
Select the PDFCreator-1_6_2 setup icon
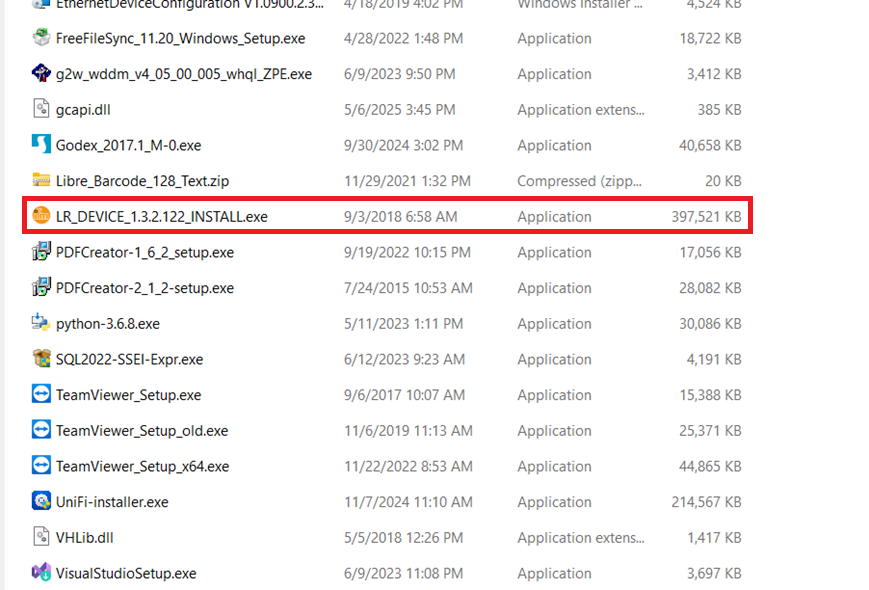click(41, 252)
